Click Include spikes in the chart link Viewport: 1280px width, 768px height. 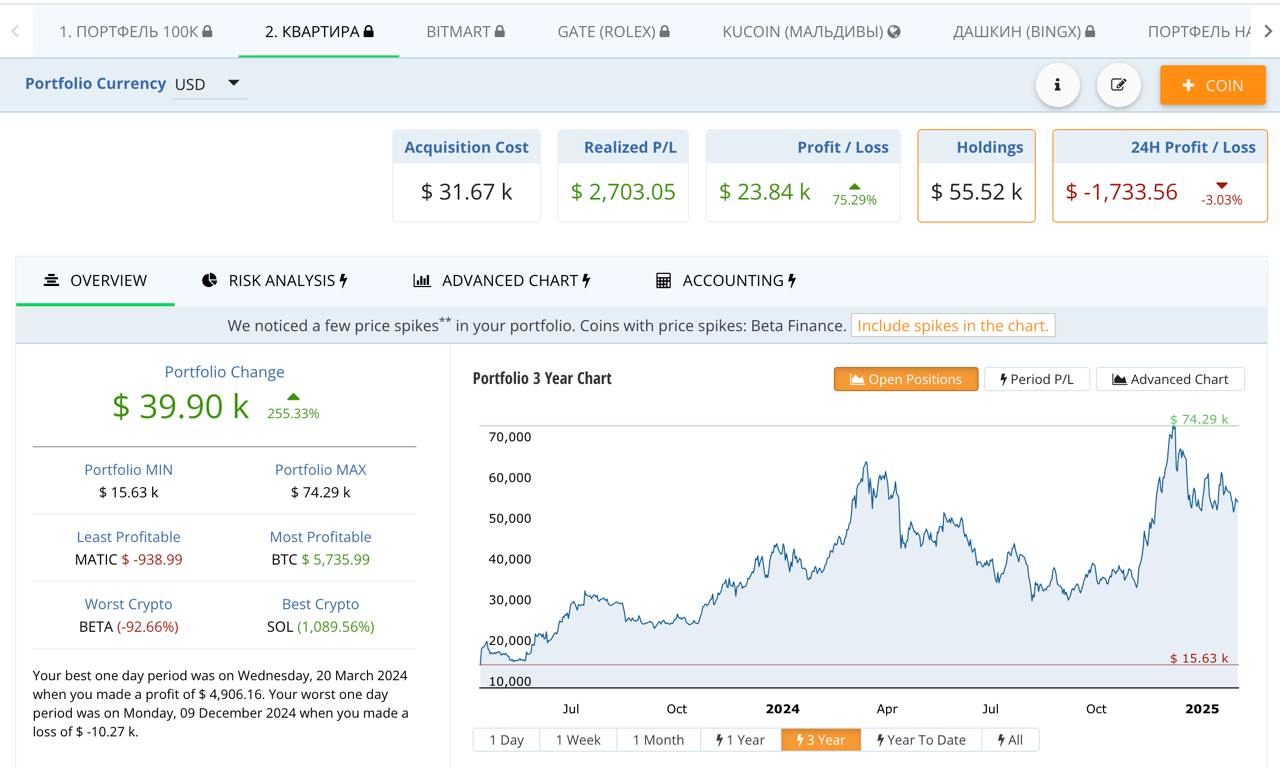pos(953,325)
